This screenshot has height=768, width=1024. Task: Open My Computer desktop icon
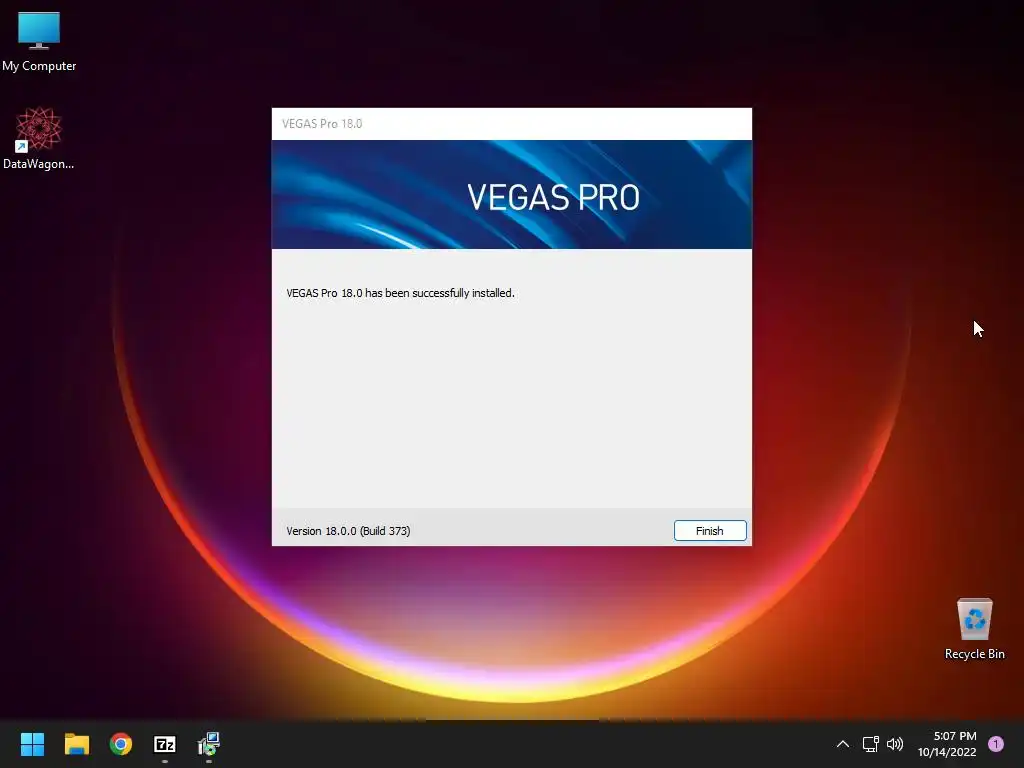pyautogui.click(x=39, y=41)
